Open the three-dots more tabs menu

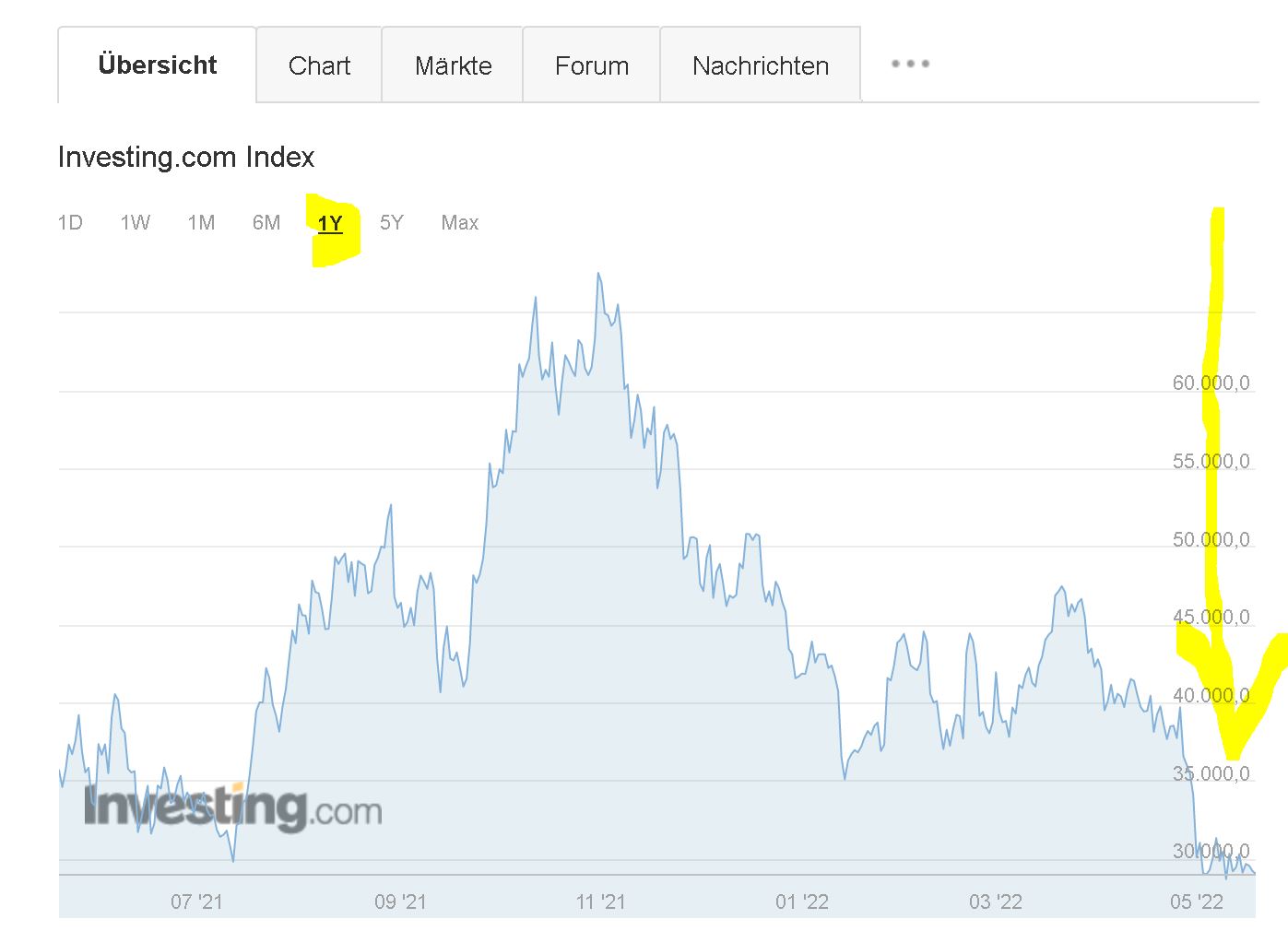point(910,65)
